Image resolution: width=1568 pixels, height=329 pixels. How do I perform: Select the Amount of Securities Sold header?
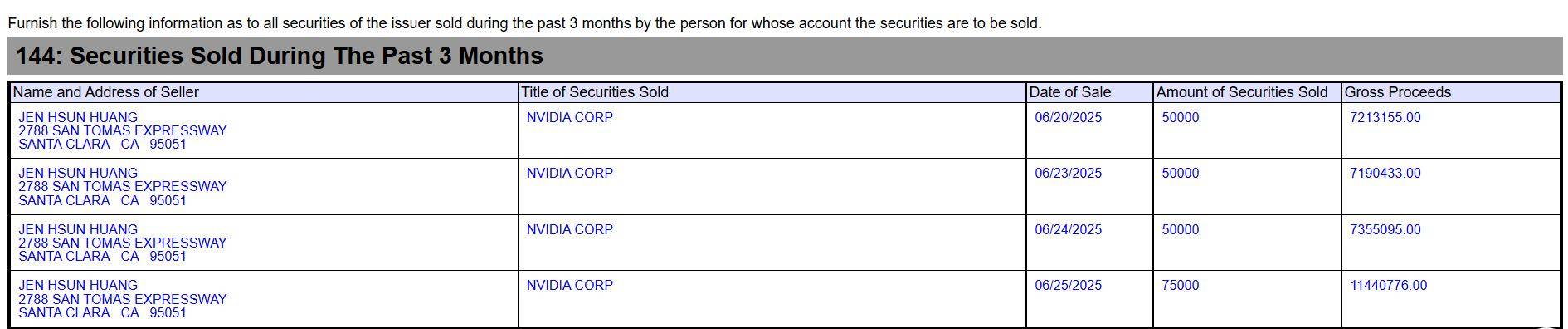(x=1242, y=92)
